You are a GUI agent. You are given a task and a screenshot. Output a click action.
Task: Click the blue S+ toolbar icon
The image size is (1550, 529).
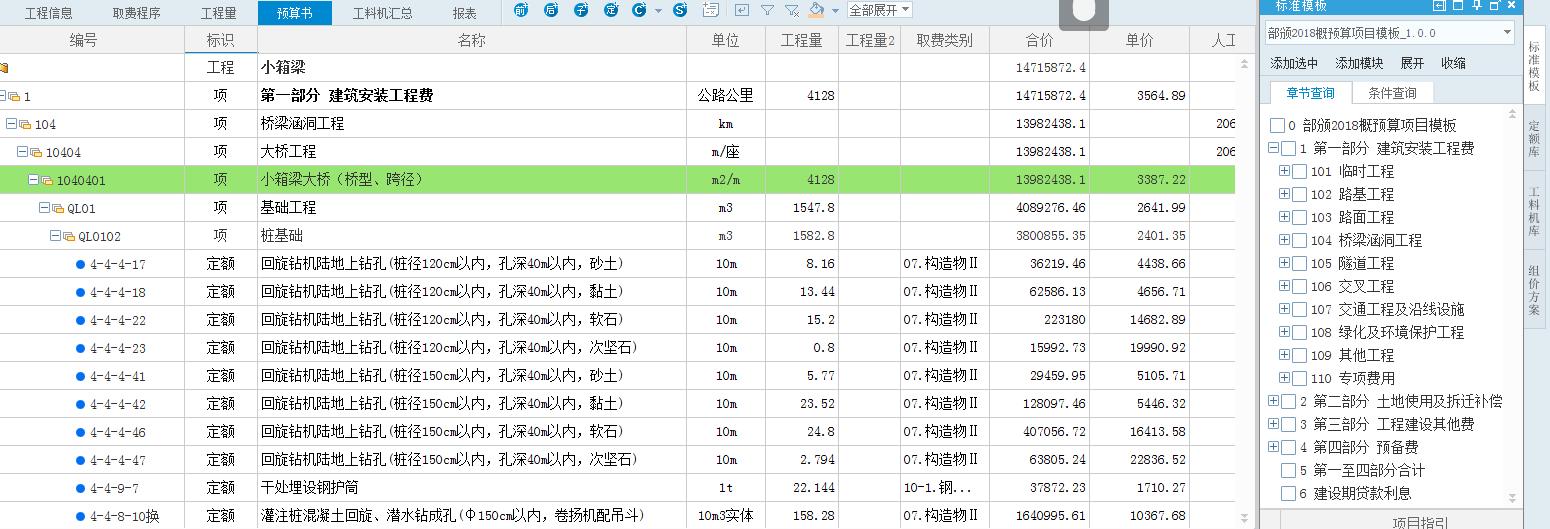pos(681,10)
